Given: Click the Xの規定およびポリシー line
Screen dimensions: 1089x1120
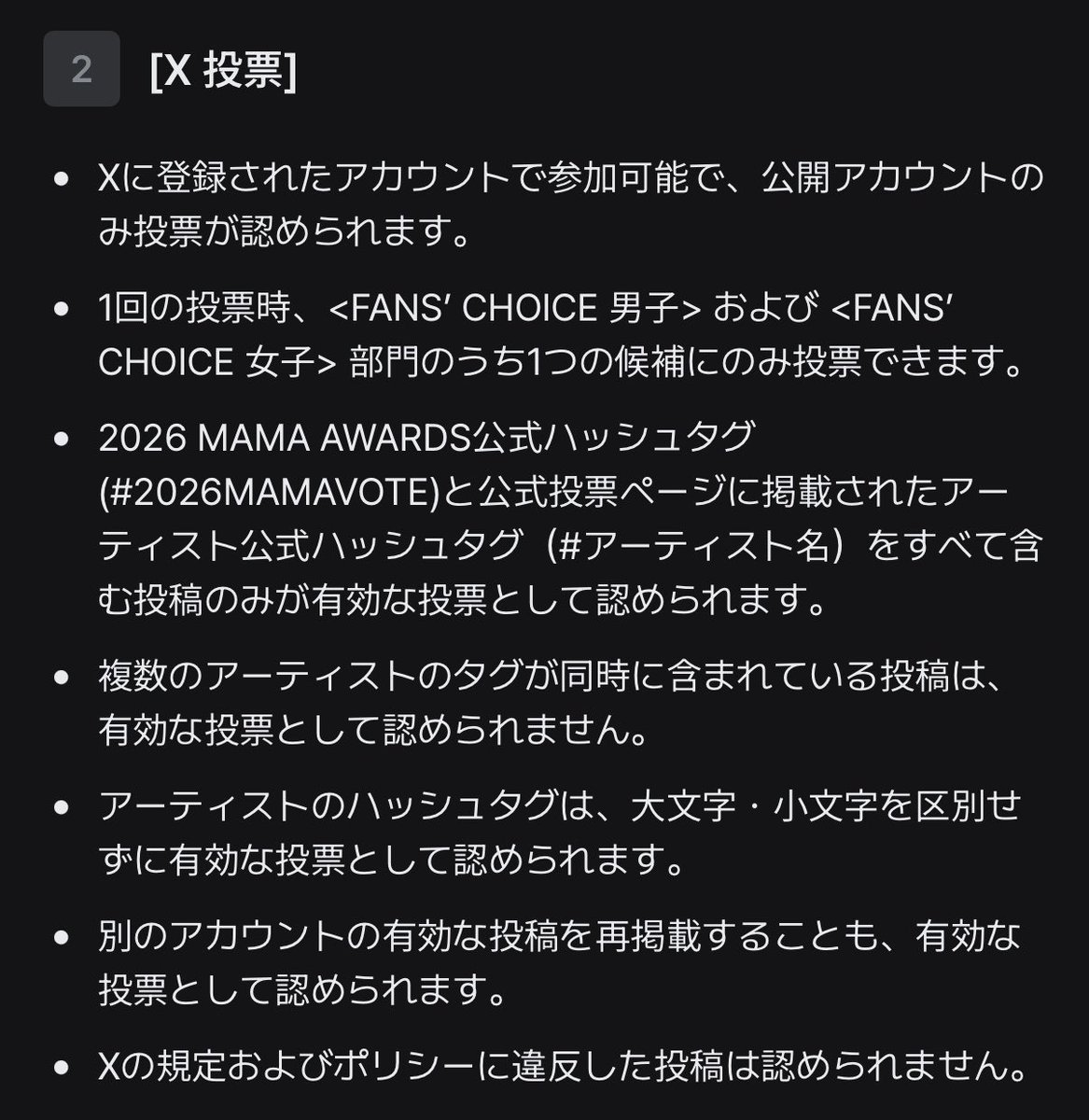Looking at the screenshot, I should 563,1063.
